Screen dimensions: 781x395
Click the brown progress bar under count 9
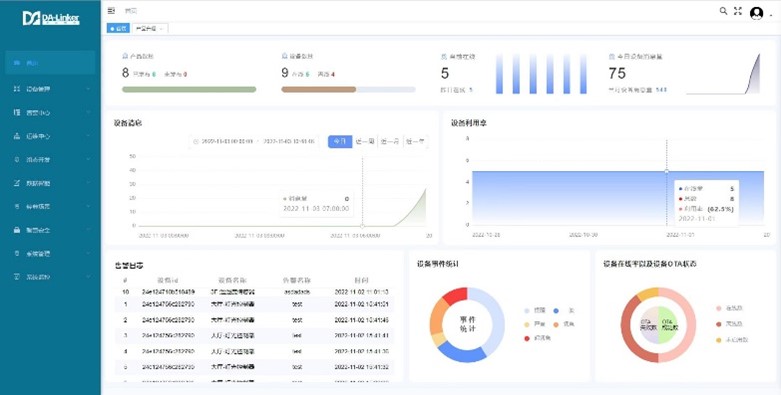[x=319, y=90]
